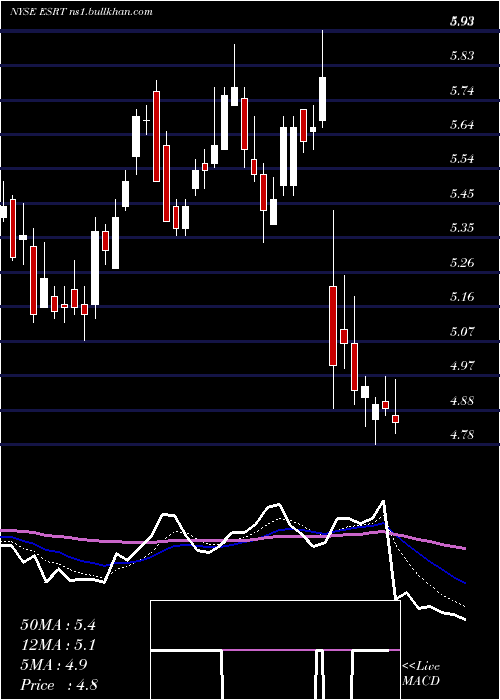Click the 5.93 price axis label

tap(462, 21)
